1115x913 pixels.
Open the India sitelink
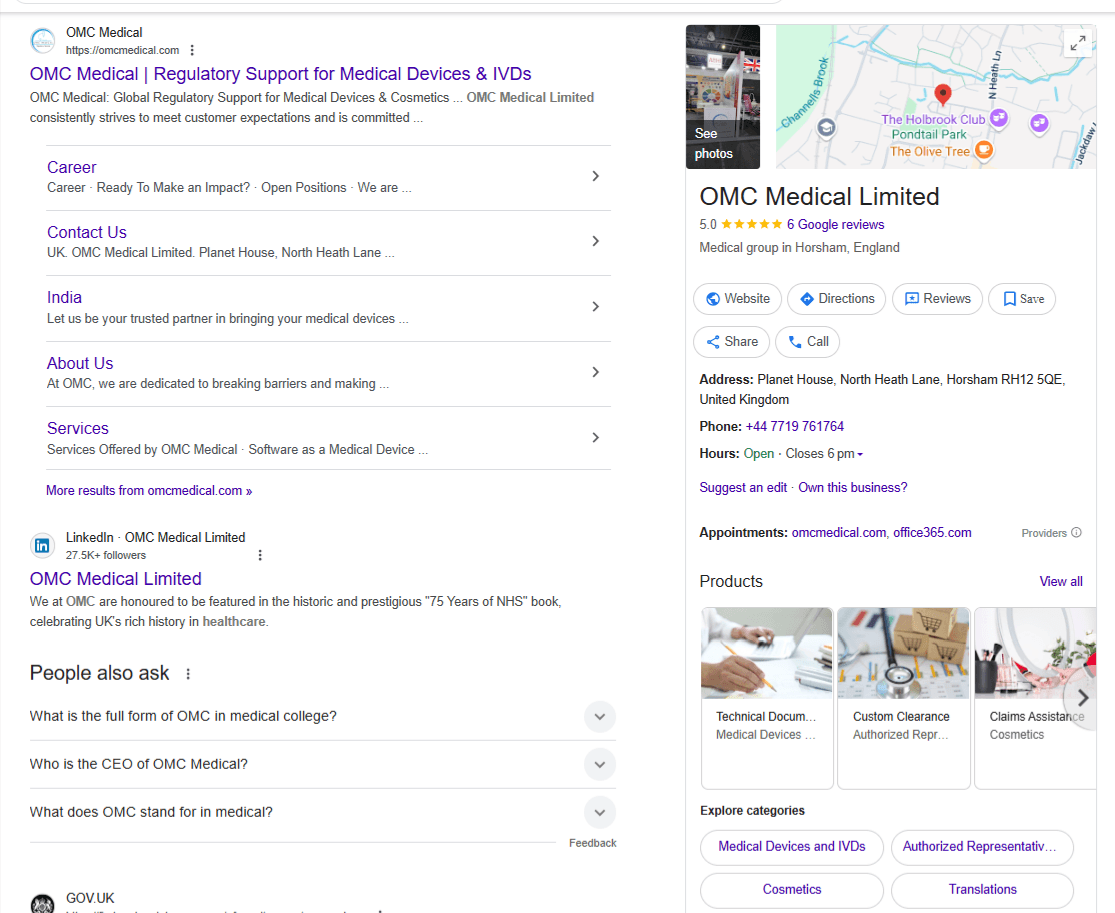point(64,298)
